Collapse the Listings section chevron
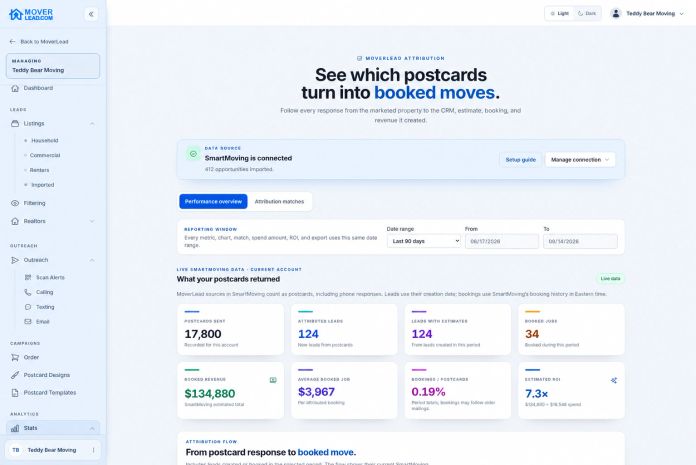The image size is (696, 465). pyautogui.click(x=92, y=123)
